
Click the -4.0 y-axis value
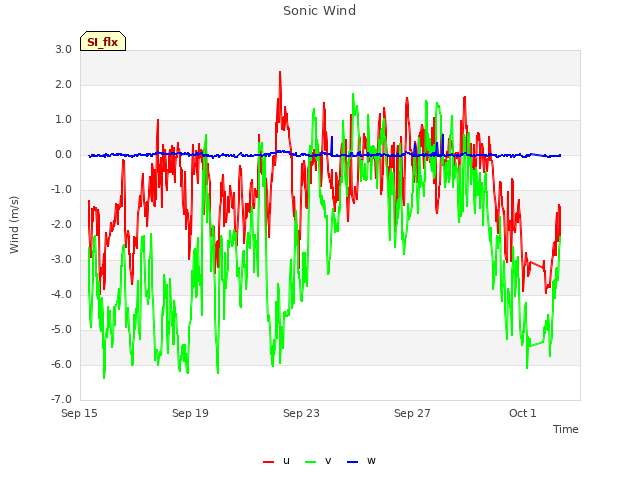point(62,295)
